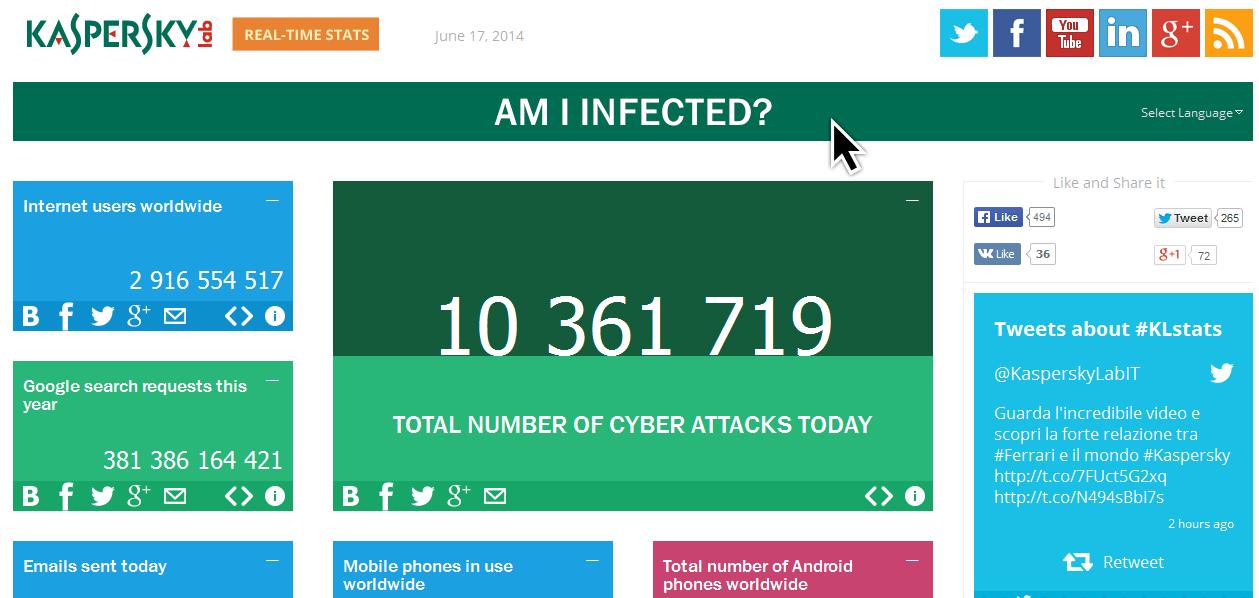This screenshot has height=598, width=1259.
Task: Click the Facebook Like button
Action: coord(998,217)
